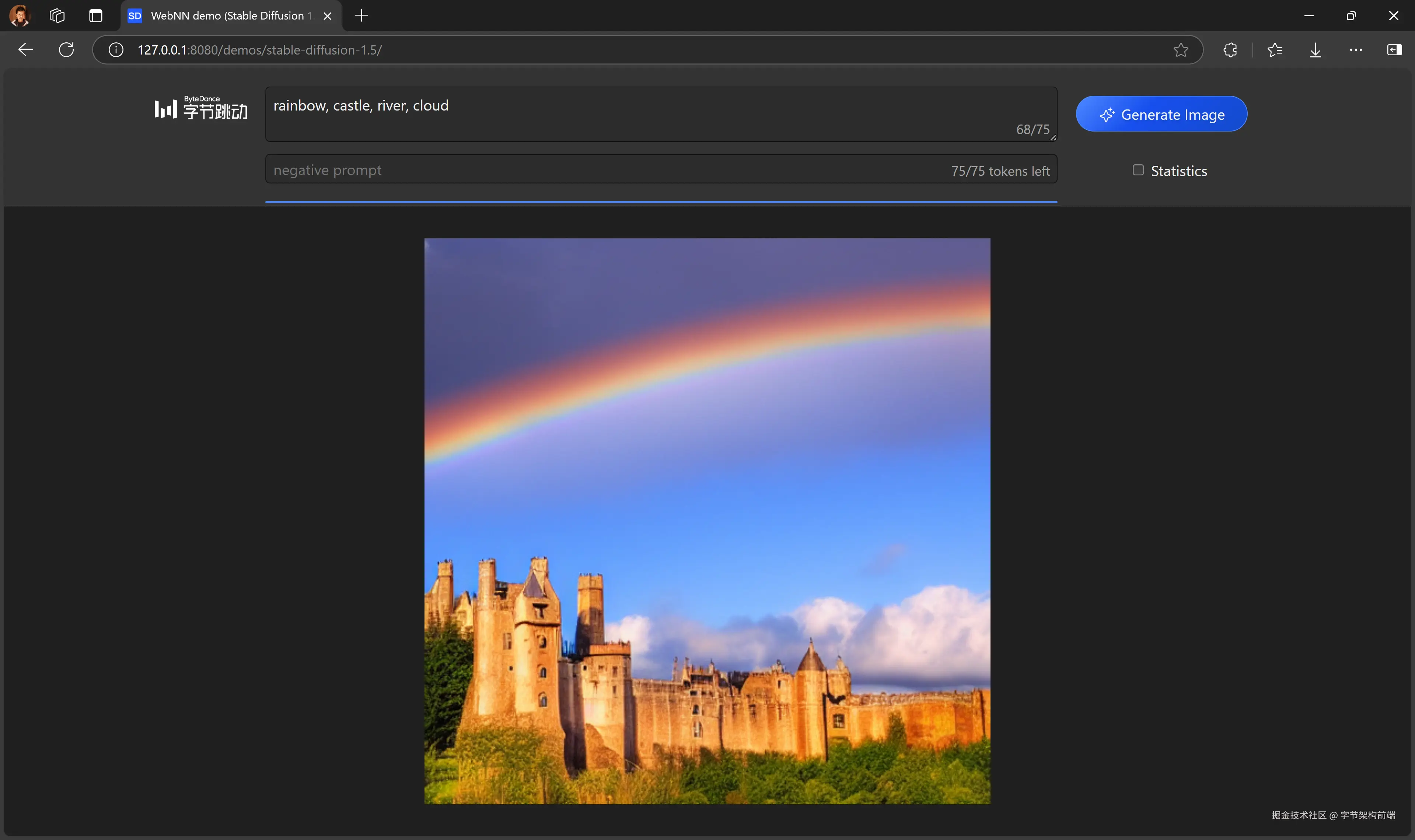Toggle the browser sidebar icon
Viewport: 1415px width, 840px height.
coord(1395,50)
